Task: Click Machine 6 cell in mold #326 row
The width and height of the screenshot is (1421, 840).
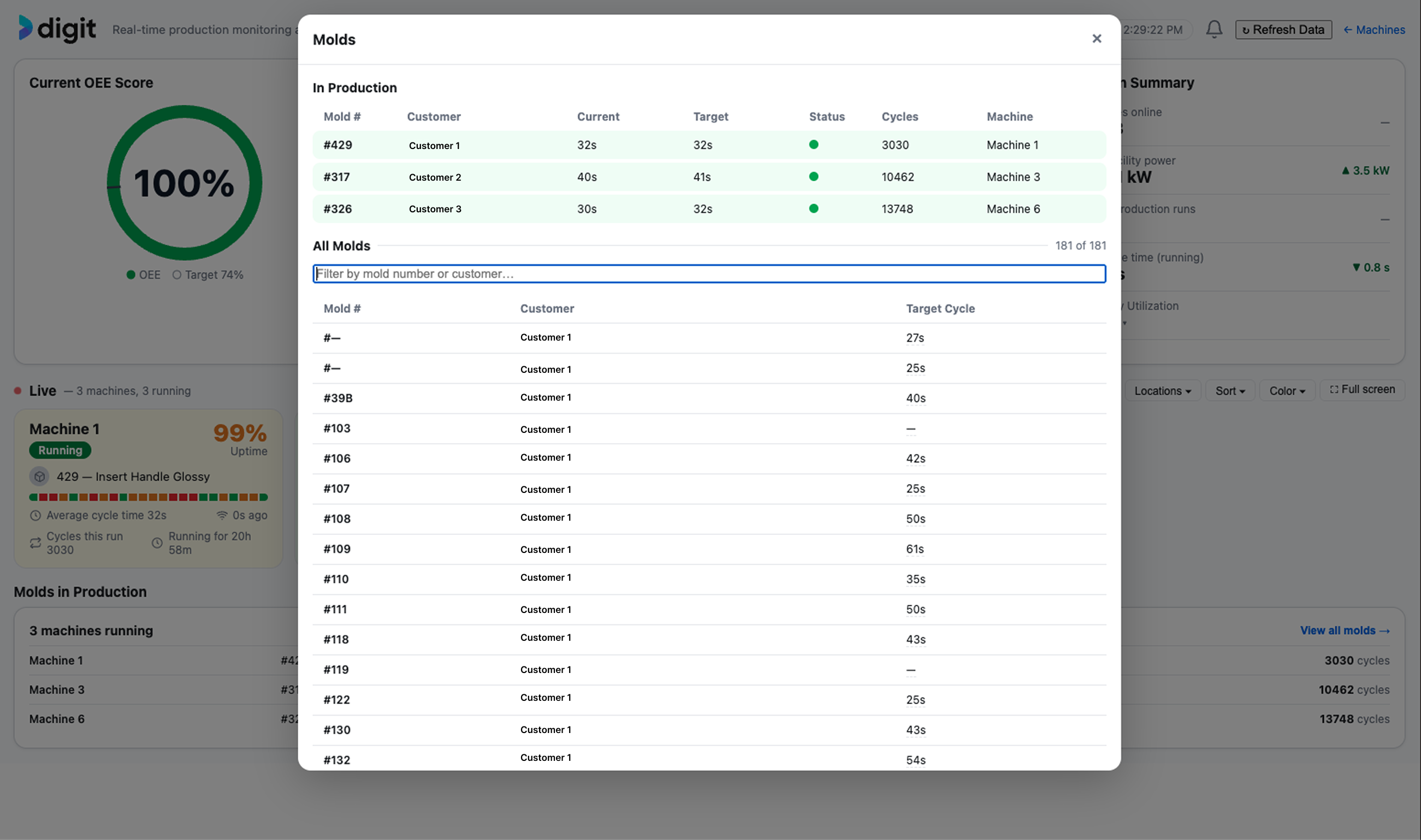Action: pos(1013,209)
